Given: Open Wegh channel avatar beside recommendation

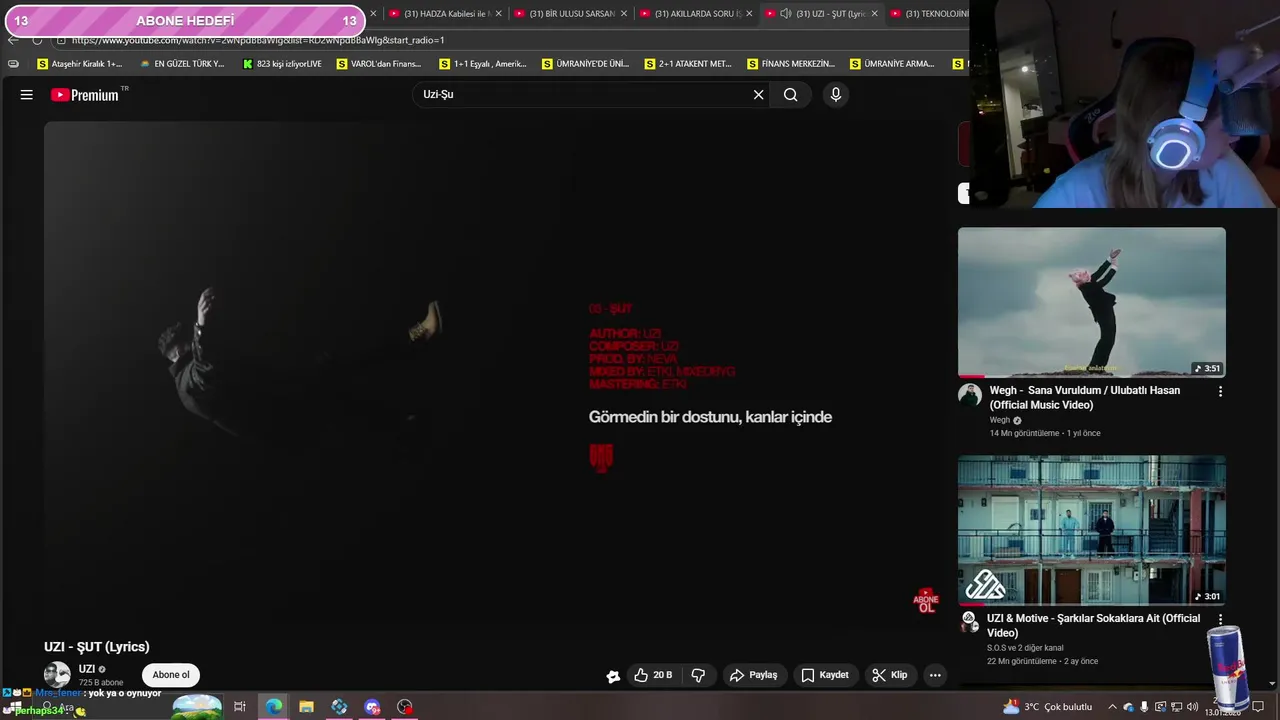Looking at the screenshot, I should [970, 394].
